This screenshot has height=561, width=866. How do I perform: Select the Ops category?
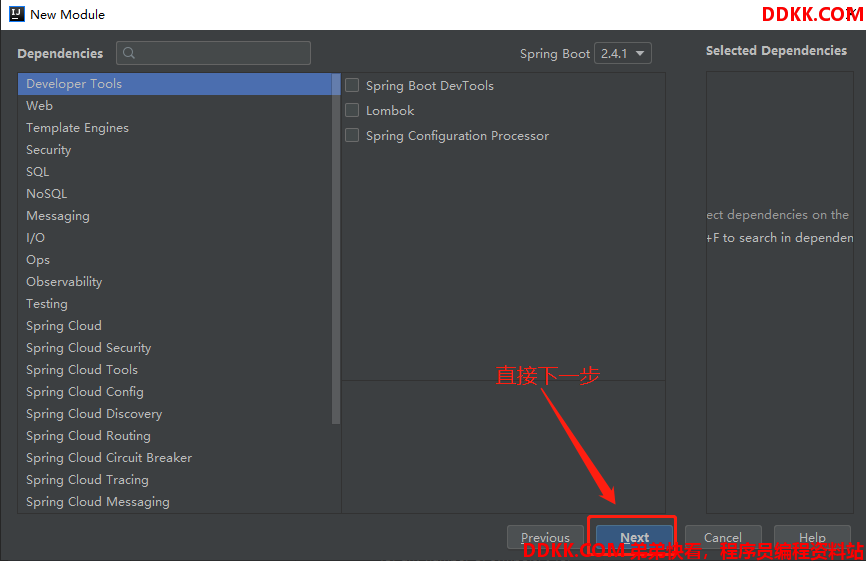(175, 260)
